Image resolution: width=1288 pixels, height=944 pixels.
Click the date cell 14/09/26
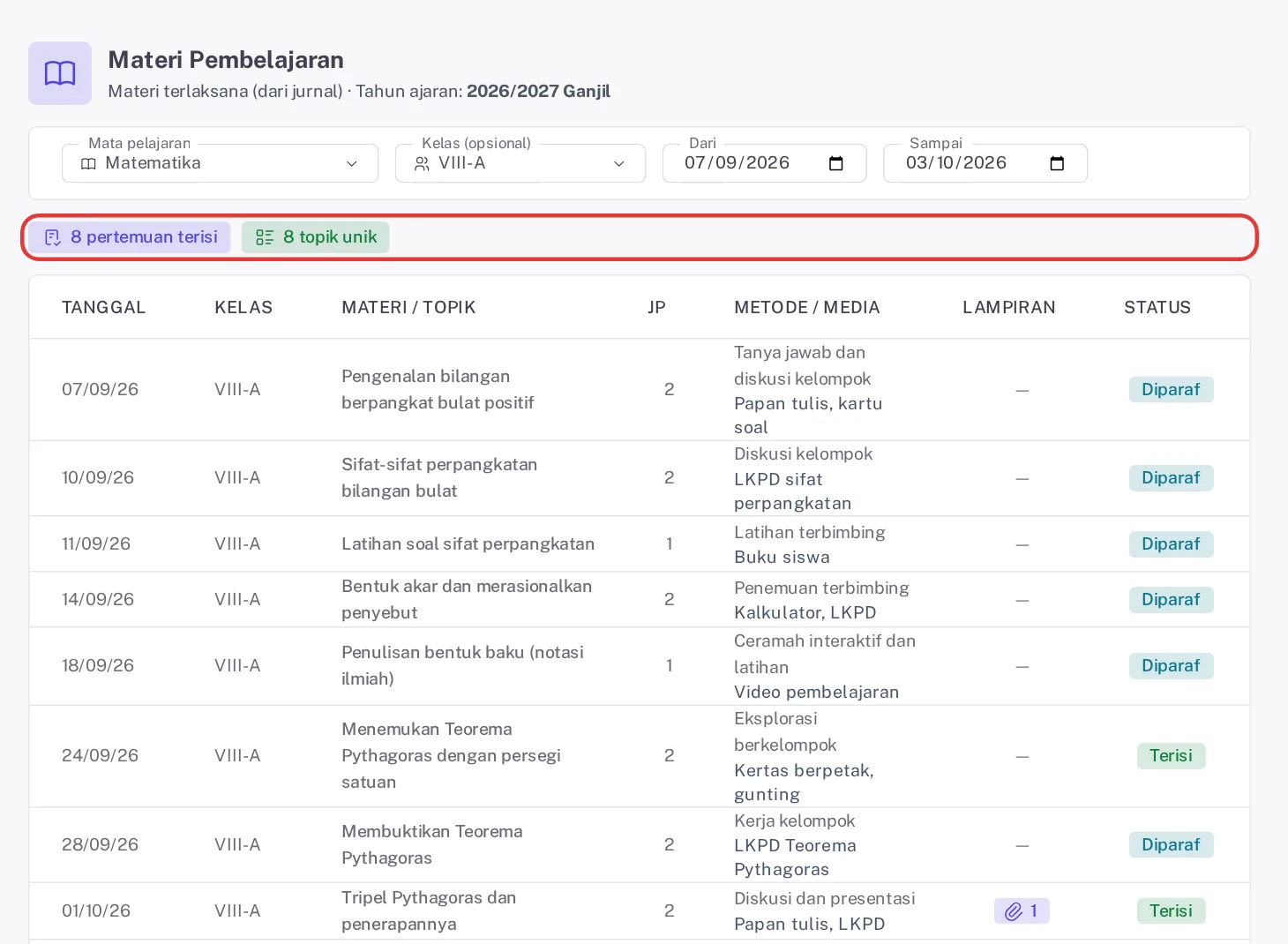tap(98, 599)
